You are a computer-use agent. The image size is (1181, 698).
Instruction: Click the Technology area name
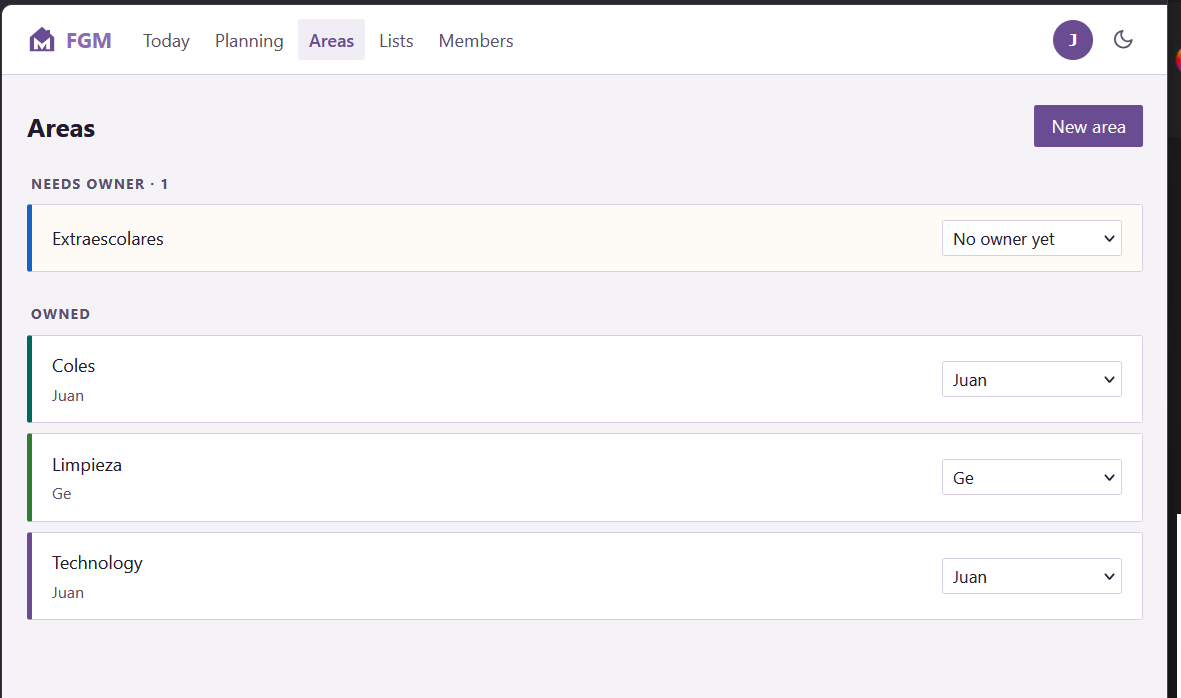[x=97, y=563]
